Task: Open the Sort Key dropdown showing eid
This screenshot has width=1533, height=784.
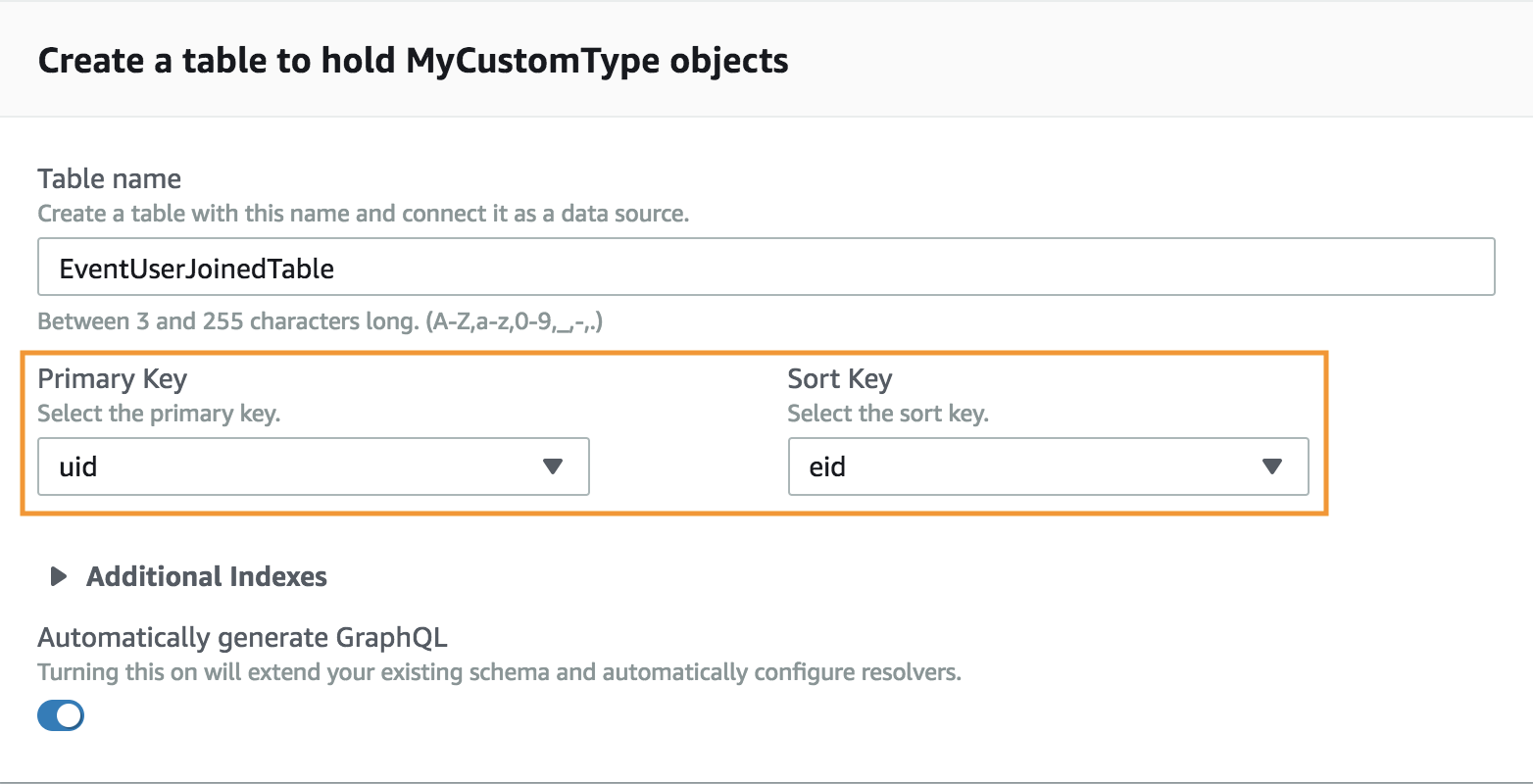Action: click(1048, 466)
